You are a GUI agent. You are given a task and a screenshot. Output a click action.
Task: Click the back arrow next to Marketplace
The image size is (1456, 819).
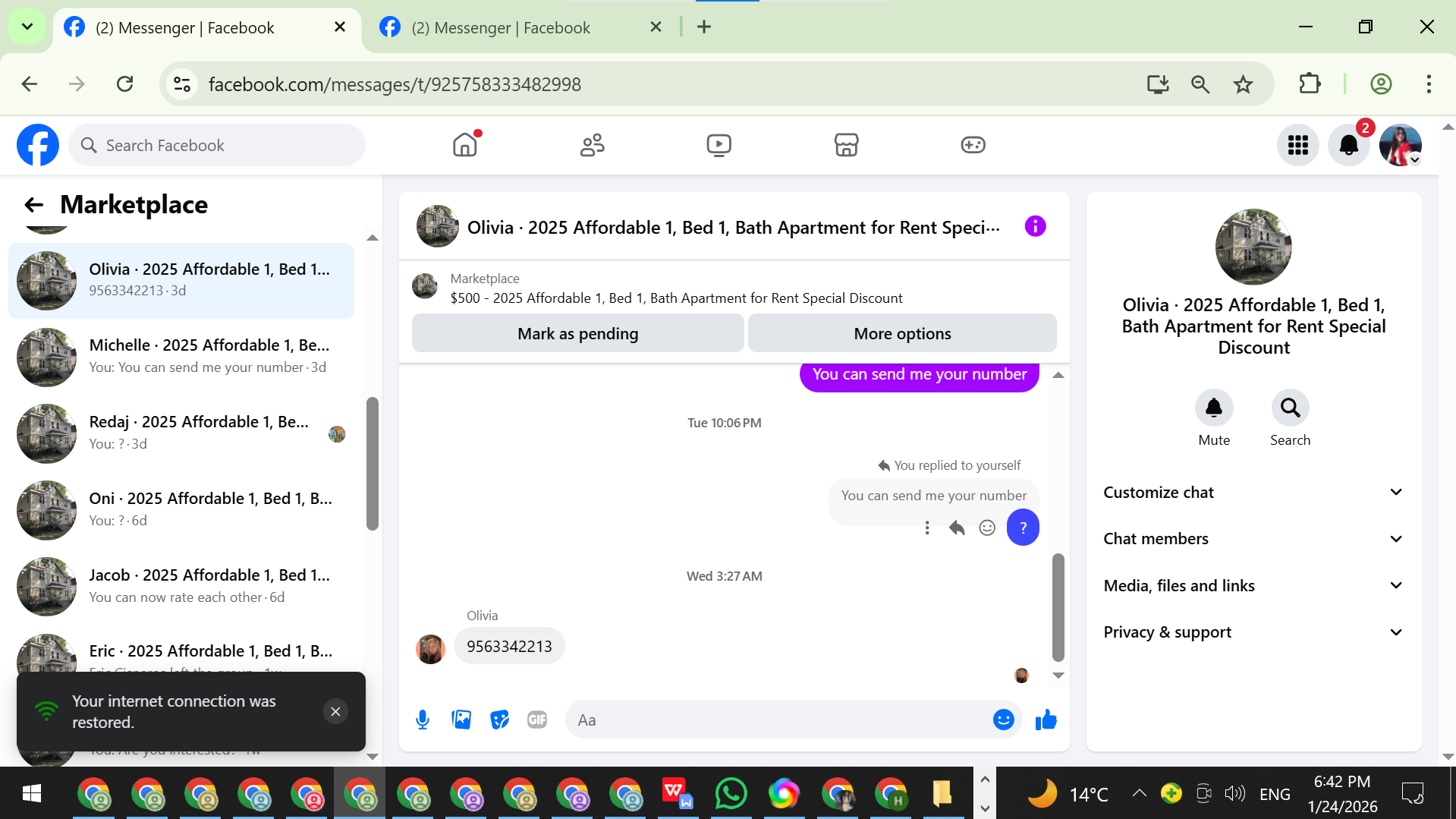pyautogui.click(x=33, y=205)
